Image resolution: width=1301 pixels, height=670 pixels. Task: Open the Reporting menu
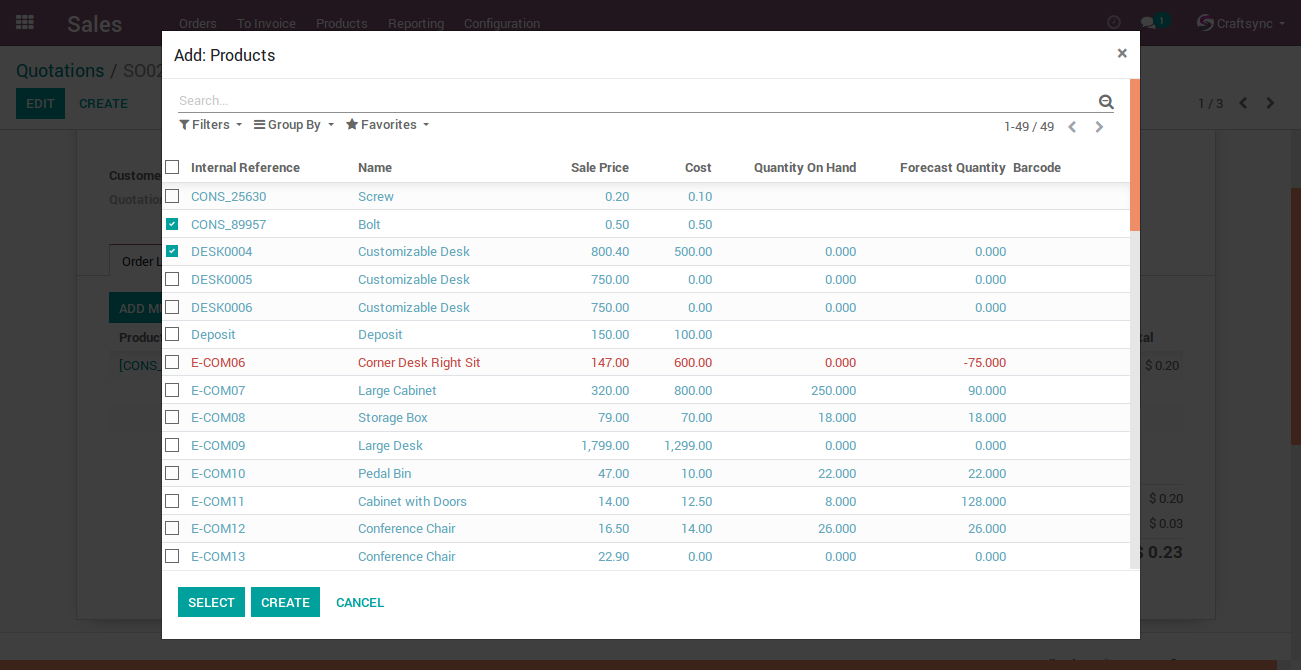pyautogui.click(x=415, y=23)
